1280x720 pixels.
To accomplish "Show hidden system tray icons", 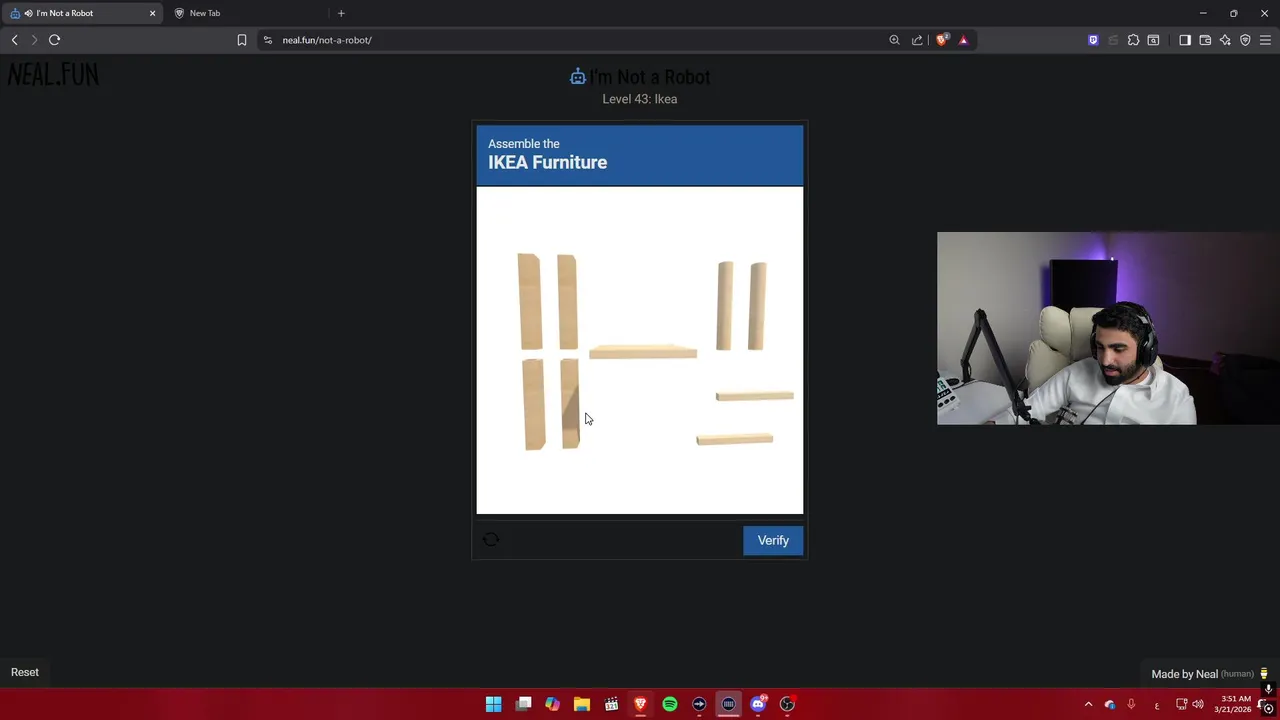I will (x=1088, y=704).
